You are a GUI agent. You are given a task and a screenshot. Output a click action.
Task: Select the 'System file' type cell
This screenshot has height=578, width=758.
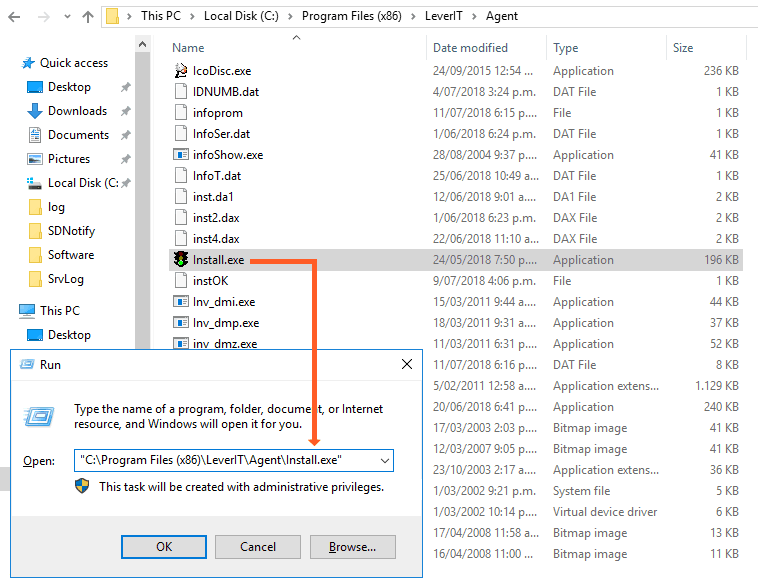[x=582, y=491]
